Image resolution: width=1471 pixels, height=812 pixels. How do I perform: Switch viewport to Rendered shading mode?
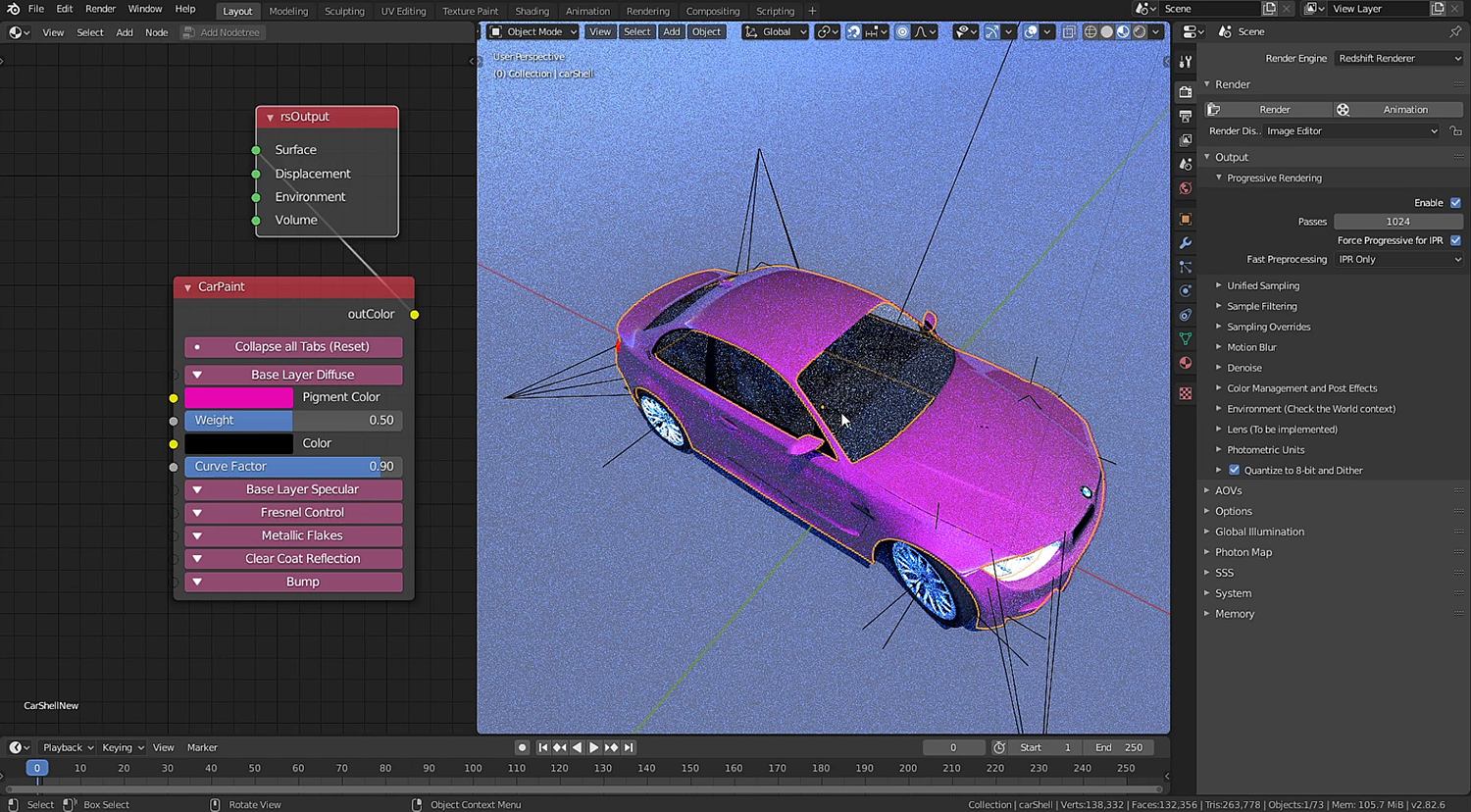pos(1139,30)
